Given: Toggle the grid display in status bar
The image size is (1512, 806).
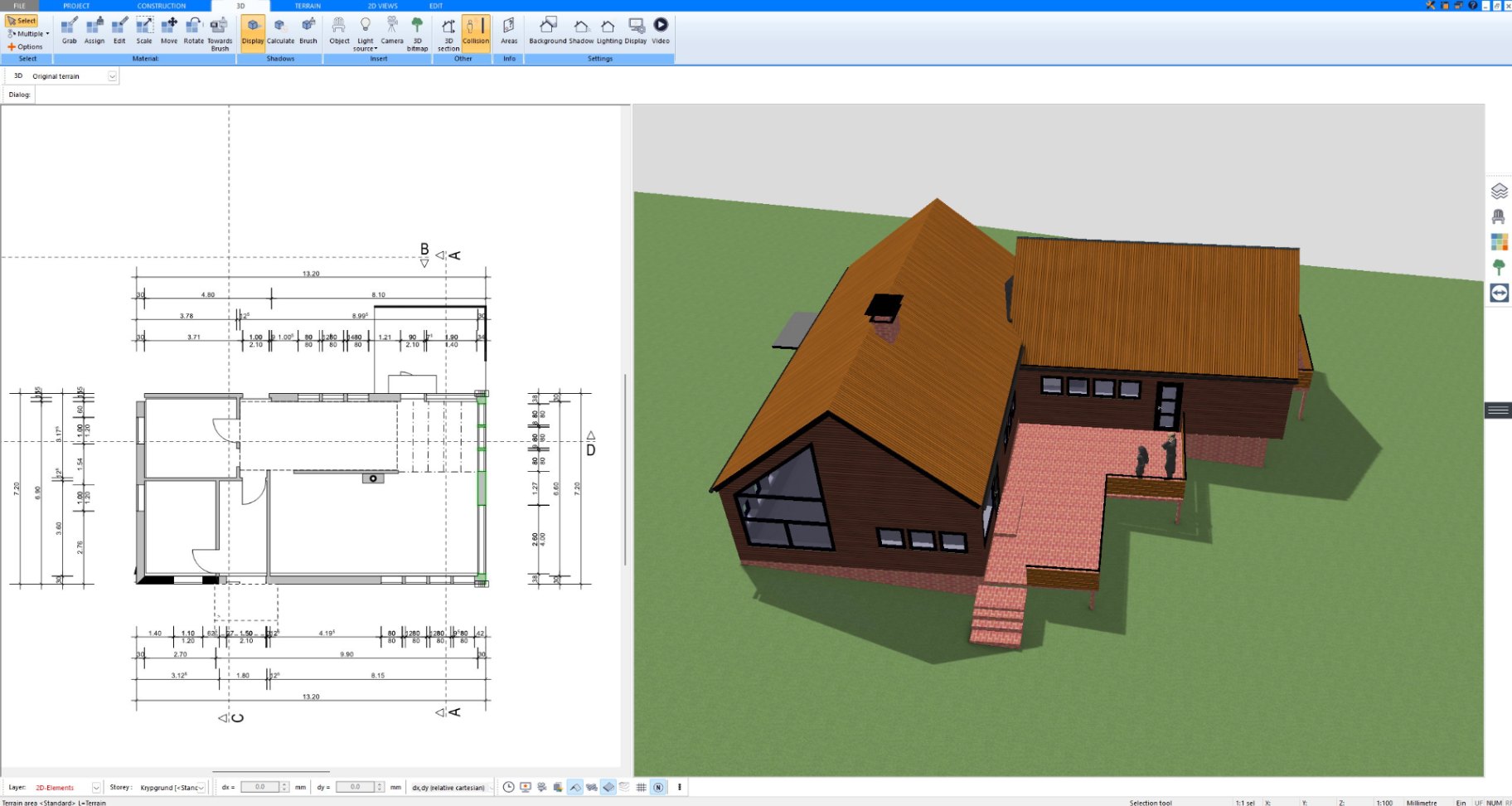Looking at the screenshot, I should click(x=641, y=787).
